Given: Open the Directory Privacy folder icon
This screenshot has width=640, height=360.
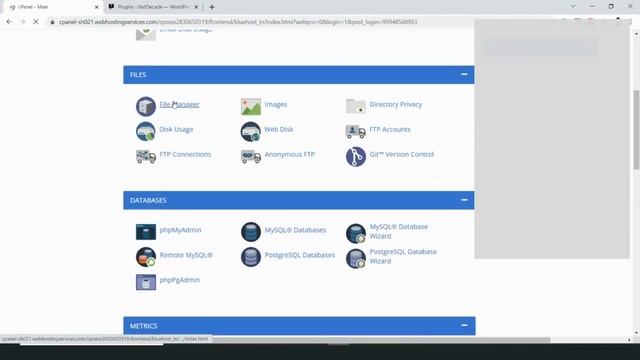Looking at the screenshot, I should [356, 106].
